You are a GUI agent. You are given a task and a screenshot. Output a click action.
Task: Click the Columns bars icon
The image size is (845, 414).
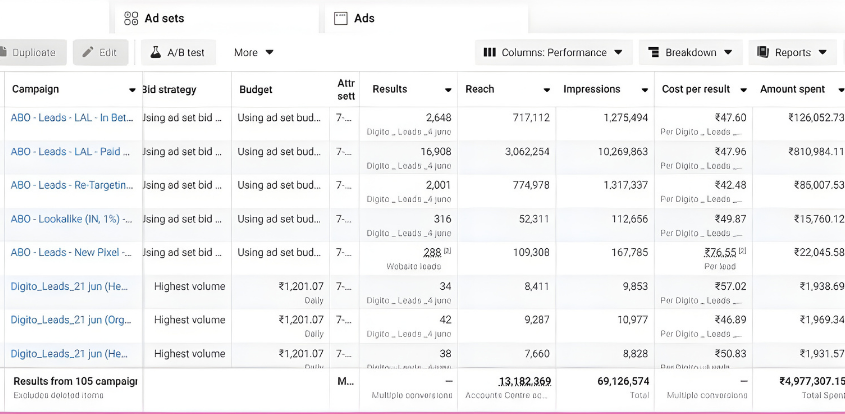pos(490,52)
